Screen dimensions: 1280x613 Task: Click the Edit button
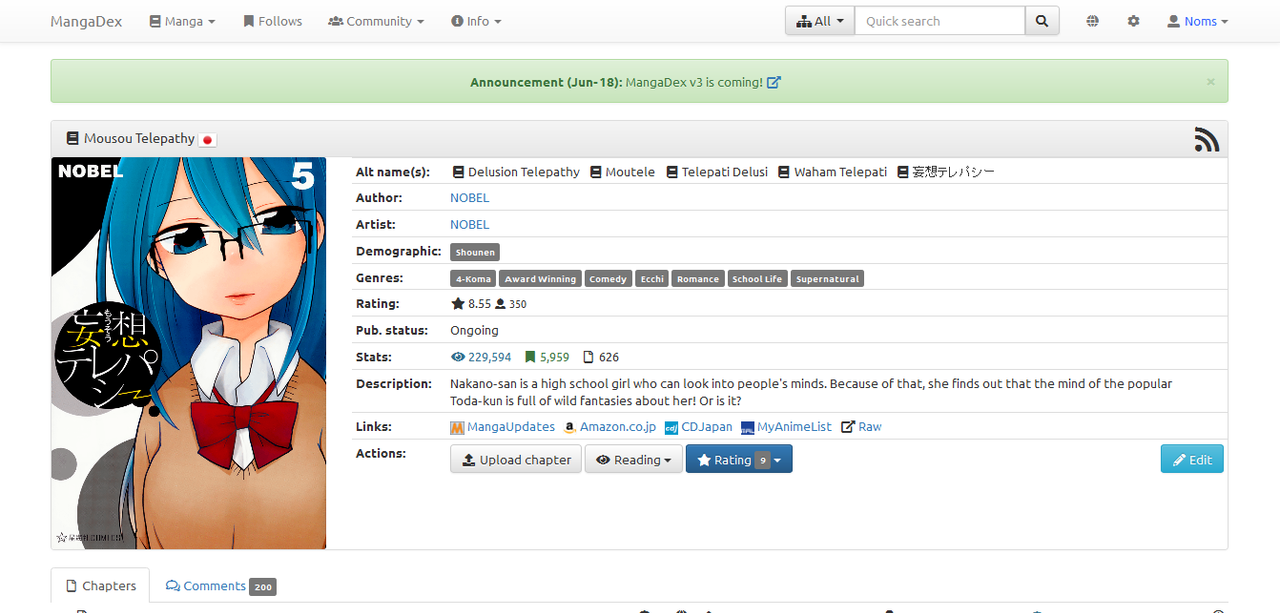(1192, 460)
